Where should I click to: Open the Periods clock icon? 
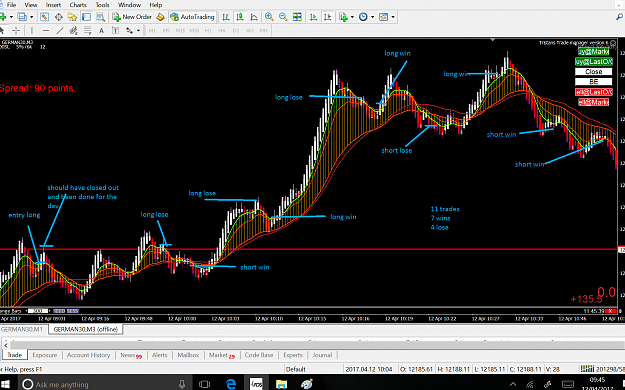[363, 17]
